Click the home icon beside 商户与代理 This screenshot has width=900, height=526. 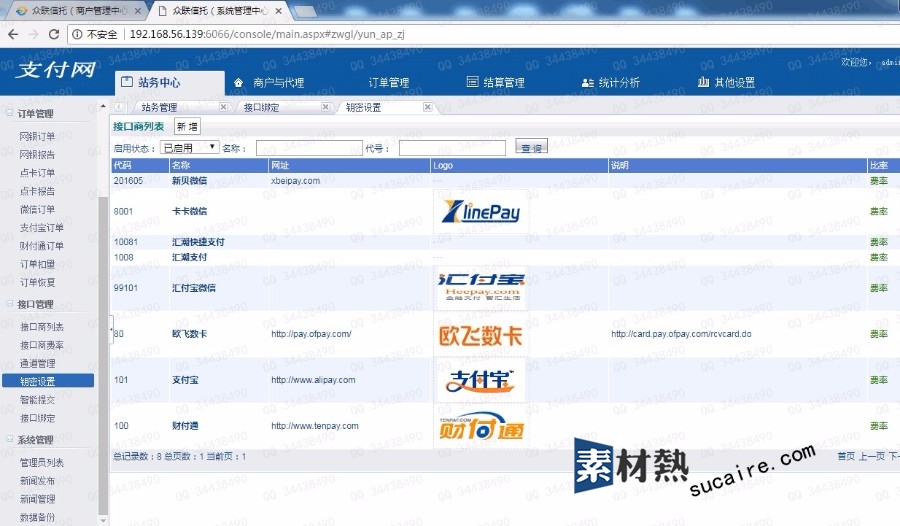(x=239, y=83)
